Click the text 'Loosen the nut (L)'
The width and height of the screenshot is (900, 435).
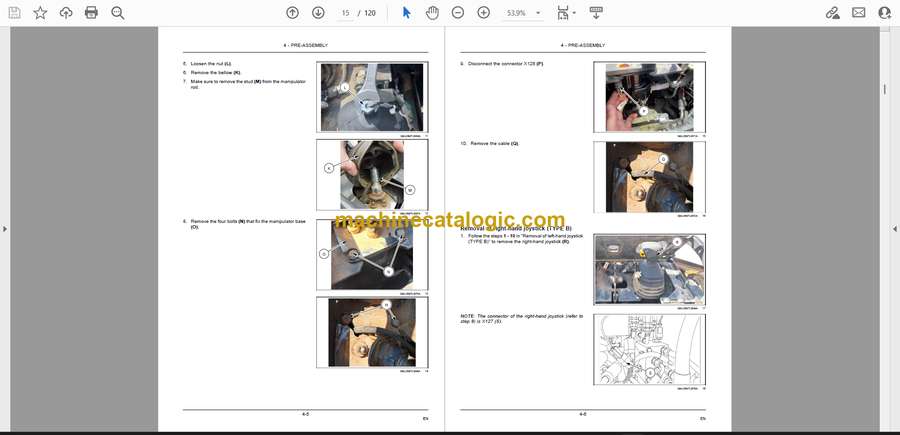pos(211,64)
